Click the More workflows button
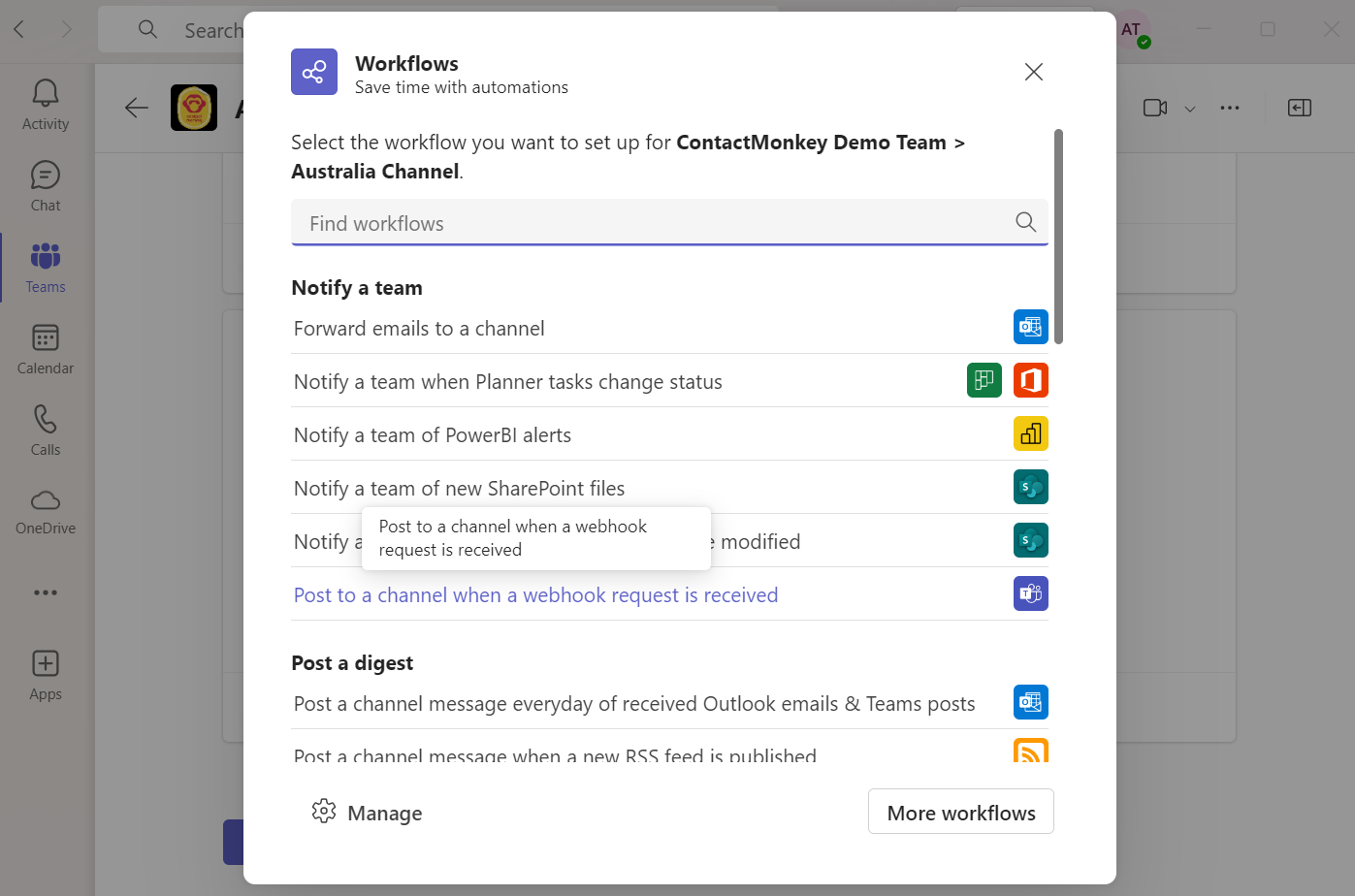 (960, 812)
